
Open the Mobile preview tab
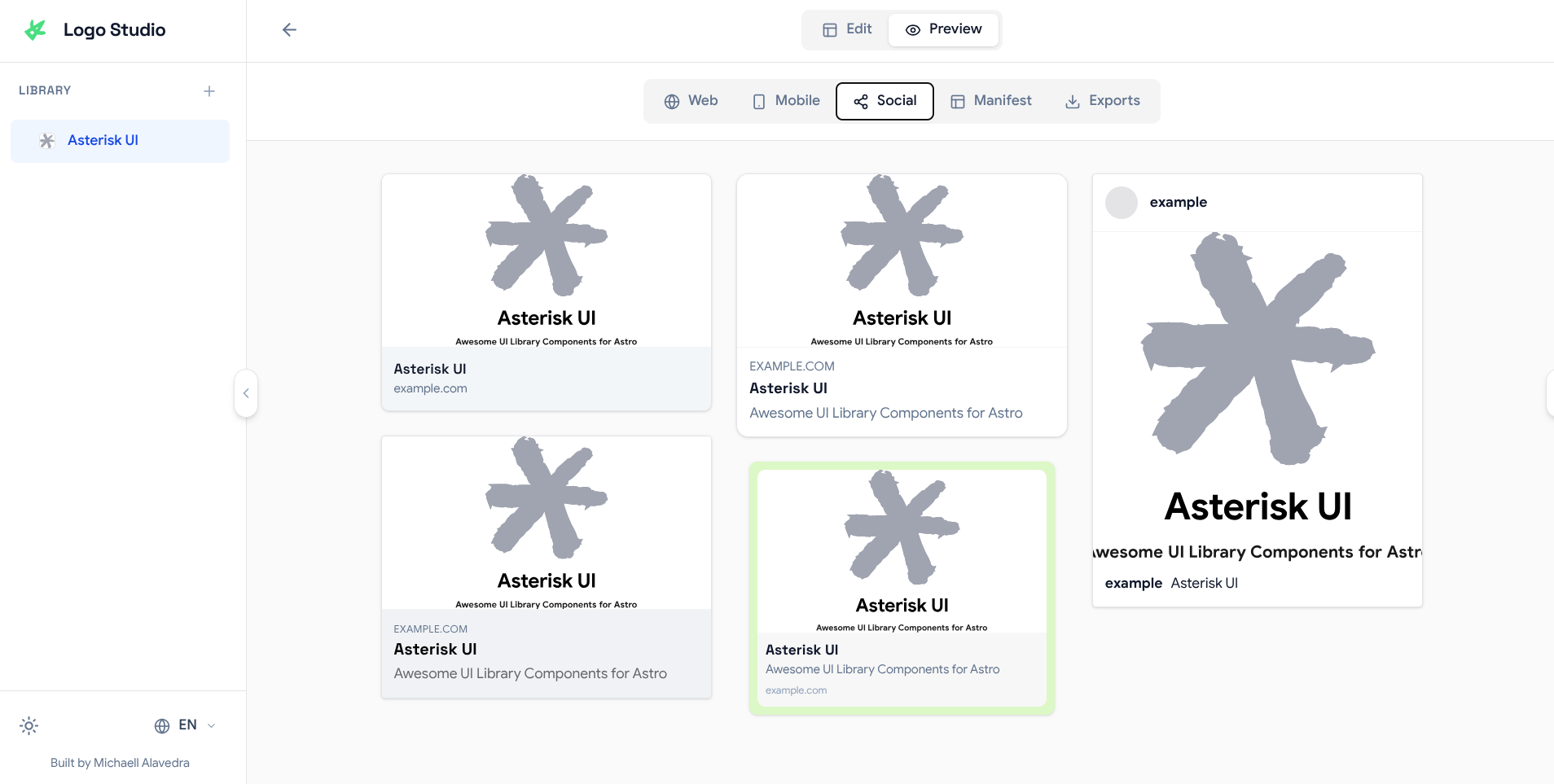click(786, 101)
